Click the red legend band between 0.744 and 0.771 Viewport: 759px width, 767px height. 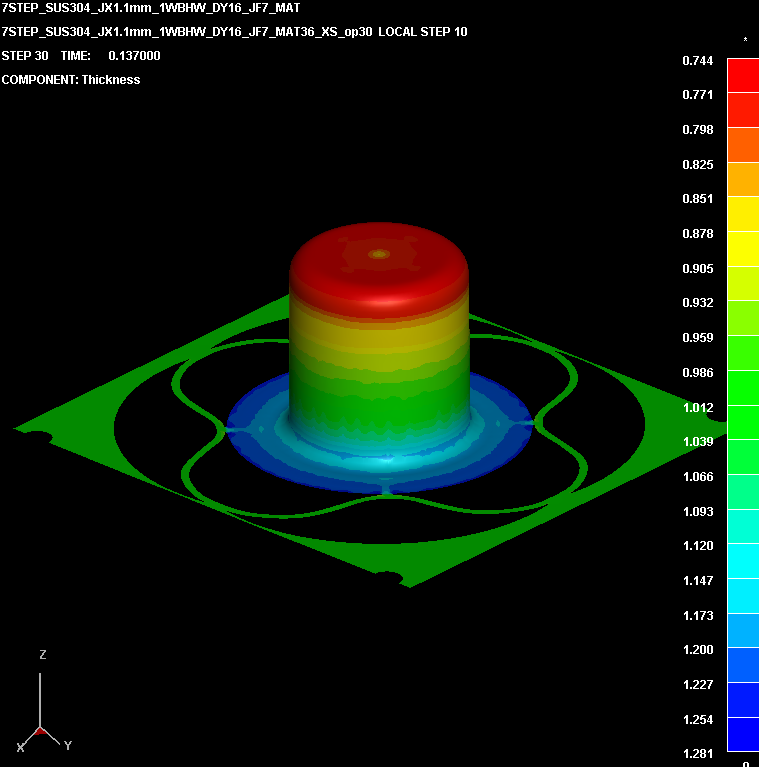point(743,76)
